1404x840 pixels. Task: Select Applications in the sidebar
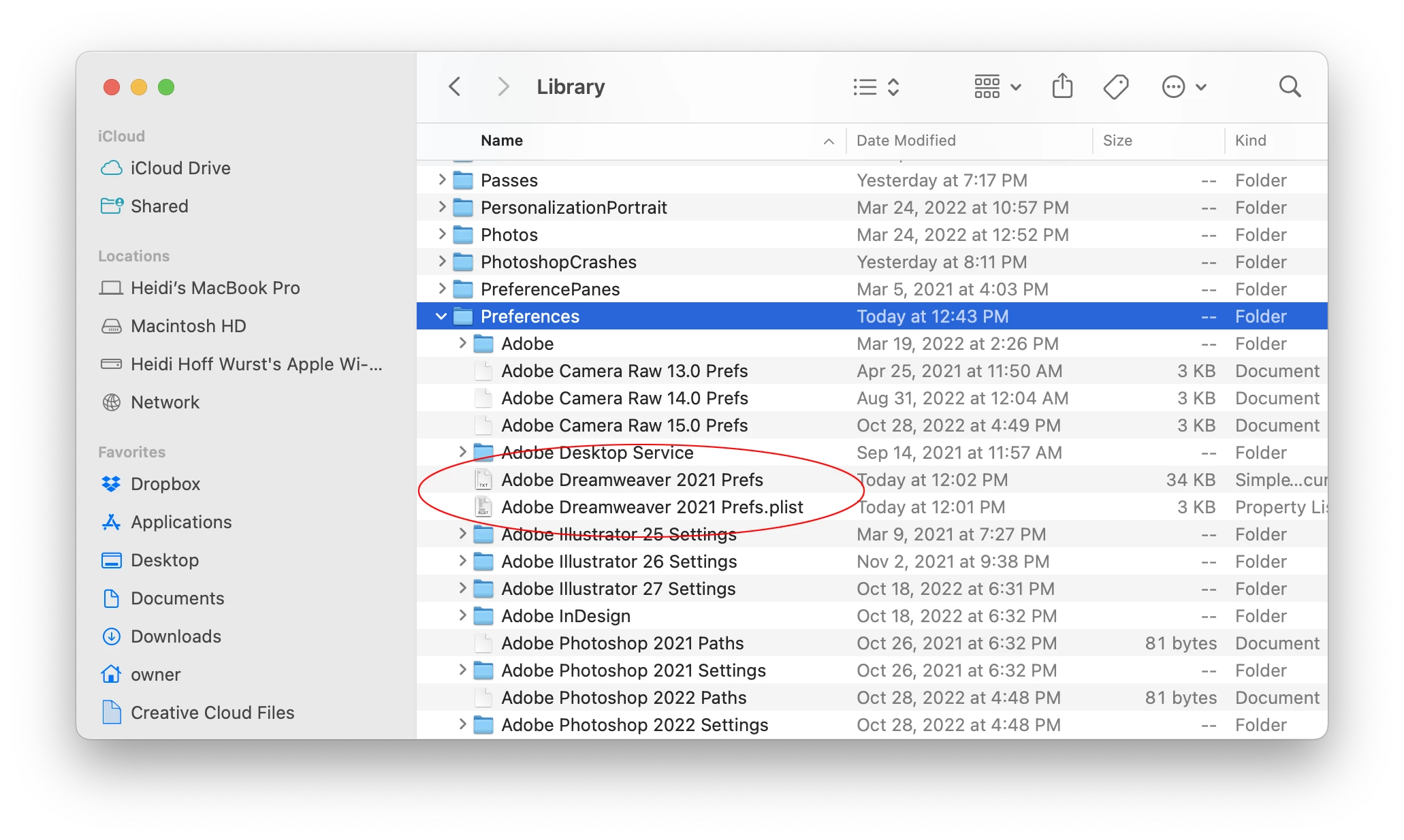(180, 522)
